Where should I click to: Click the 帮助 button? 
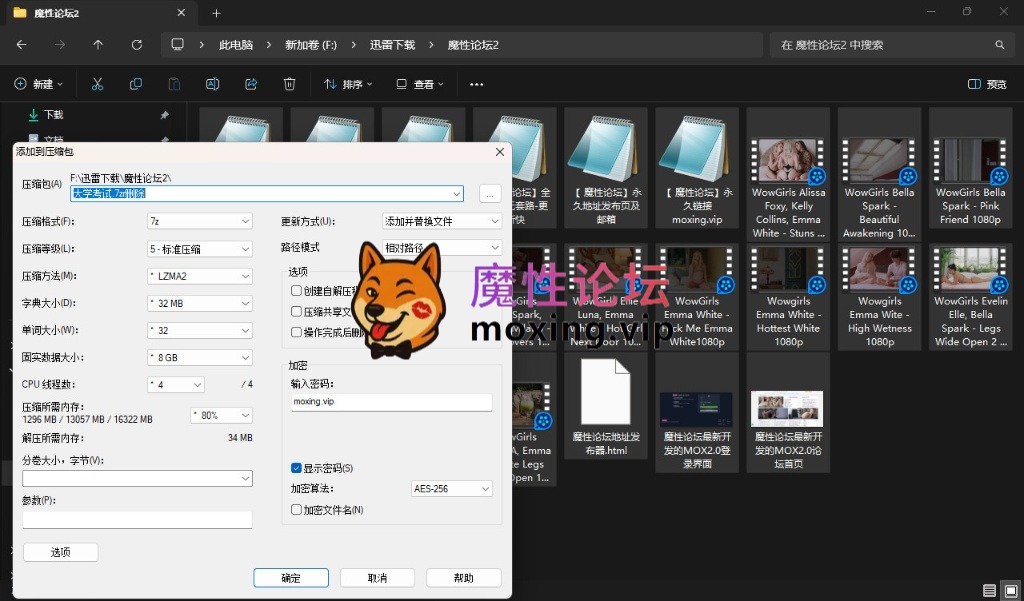click(x=464, y=578)
